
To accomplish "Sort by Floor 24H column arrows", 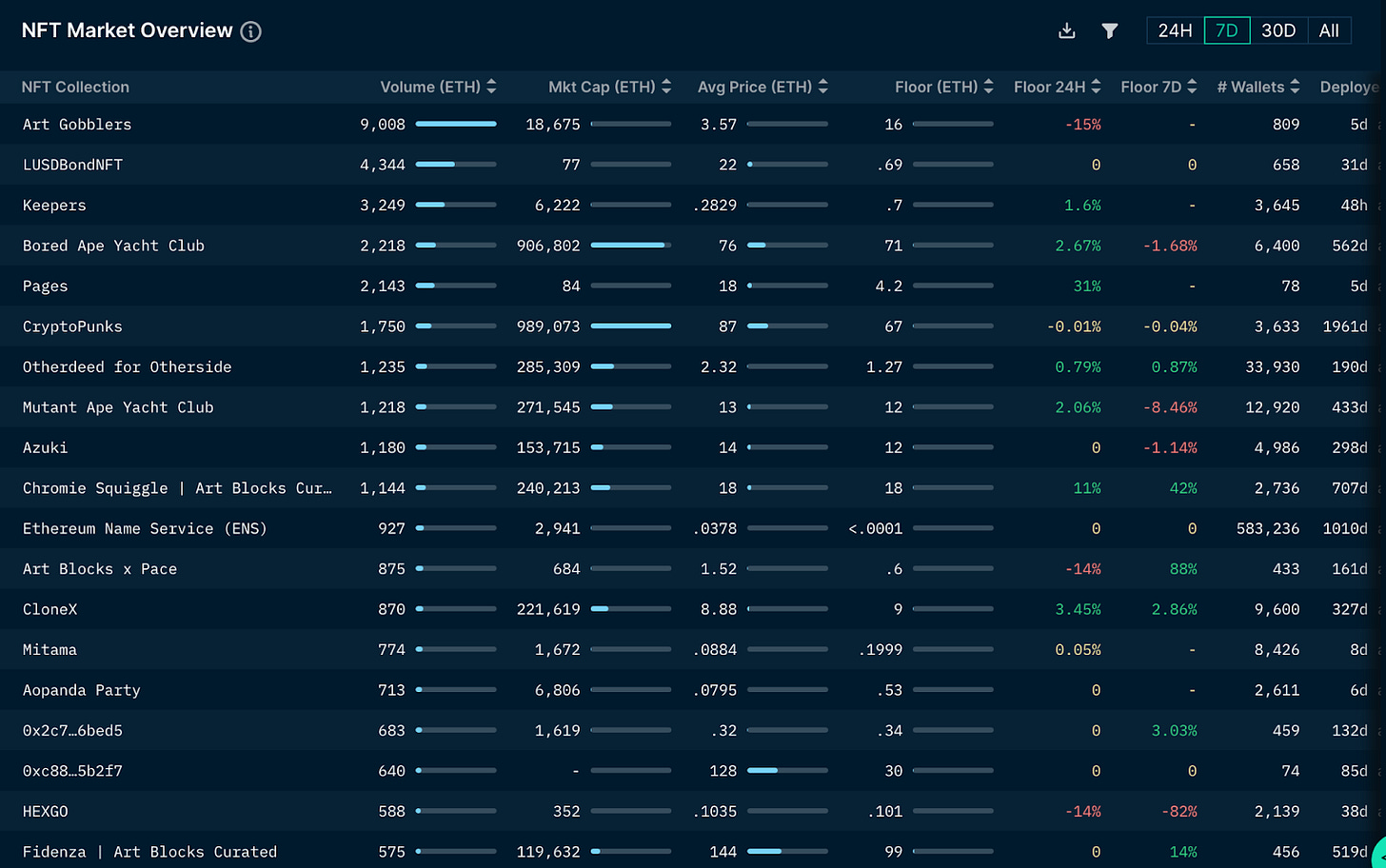I will tap(1096, 87).
